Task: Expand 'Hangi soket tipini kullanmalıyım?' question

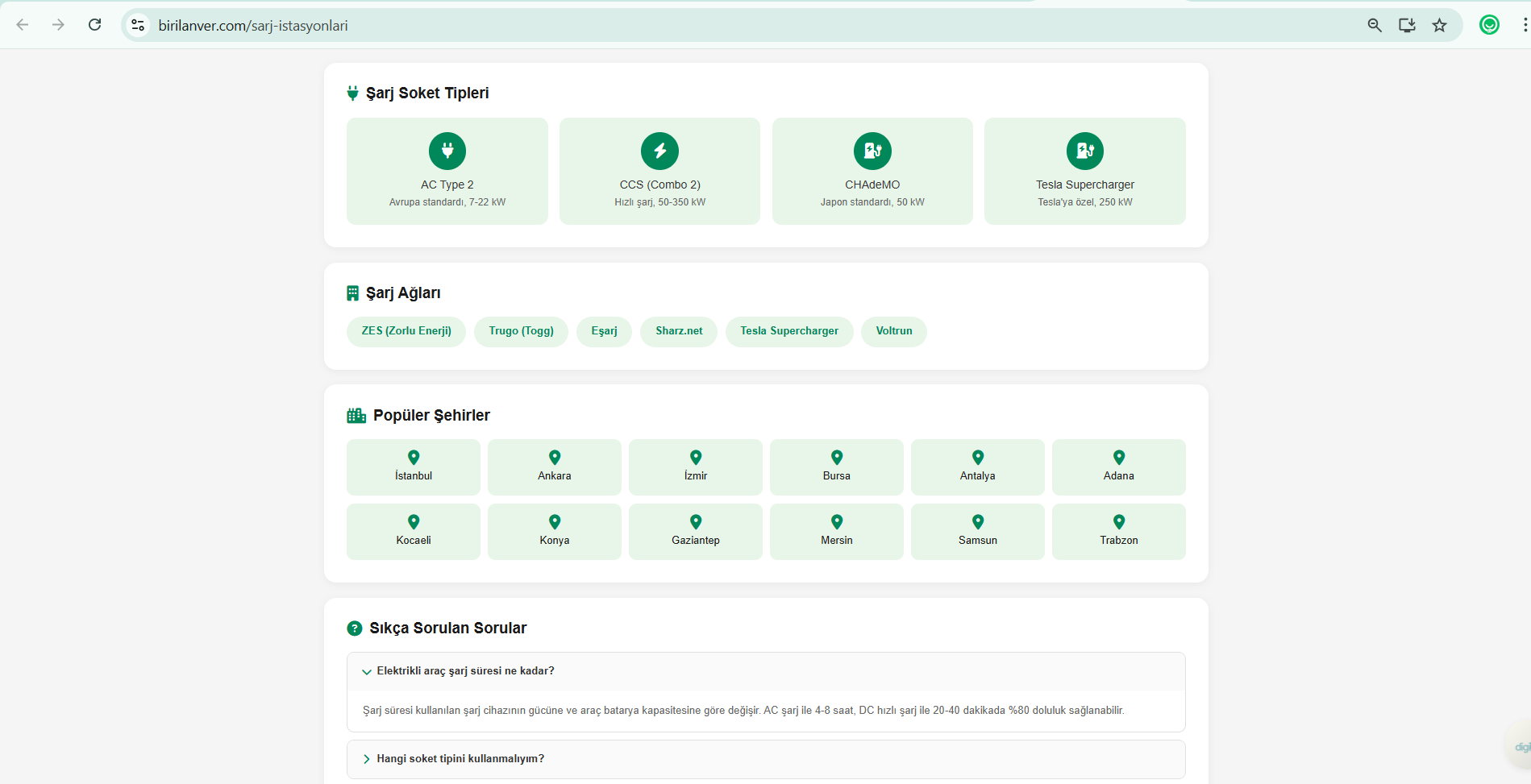Action: 460,759
